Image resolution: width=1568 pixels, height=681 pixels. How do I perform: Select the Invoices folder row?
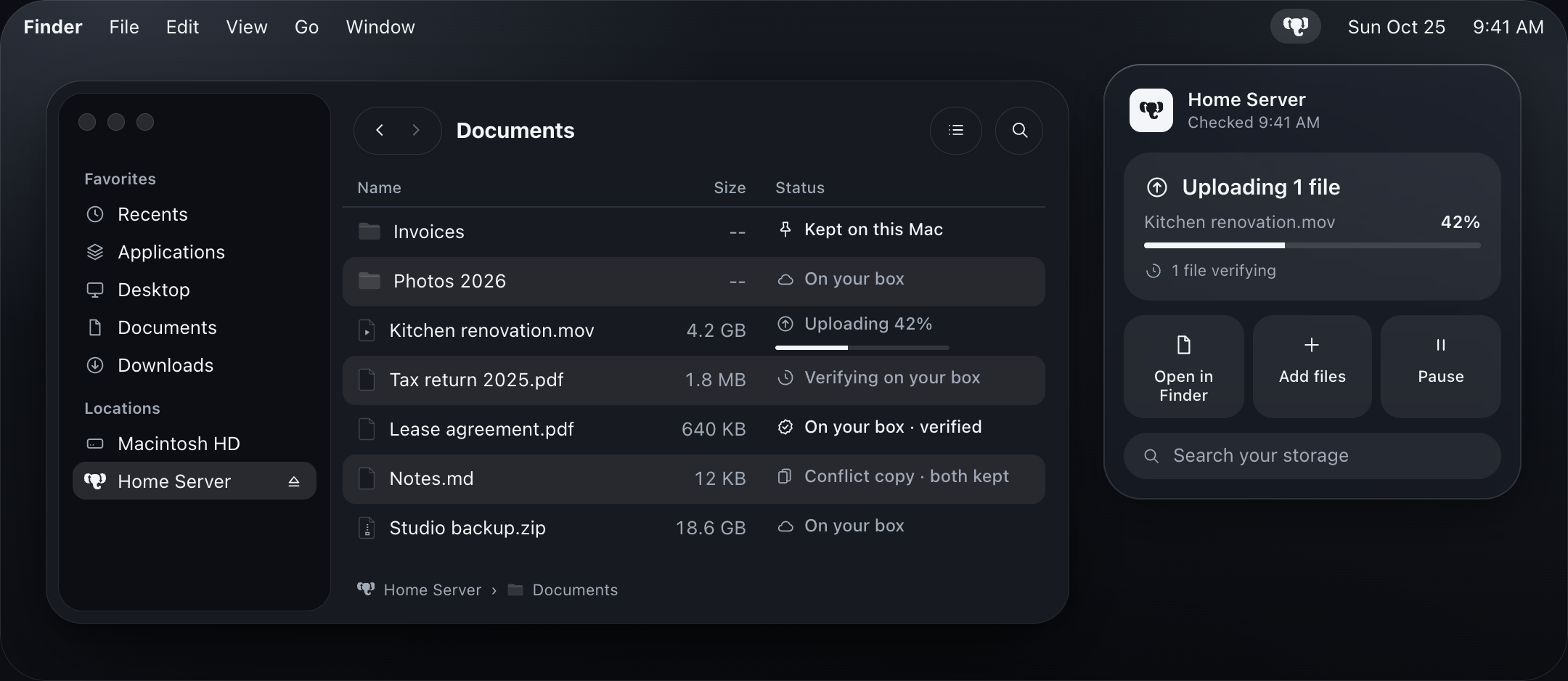(x=693, y=232)
